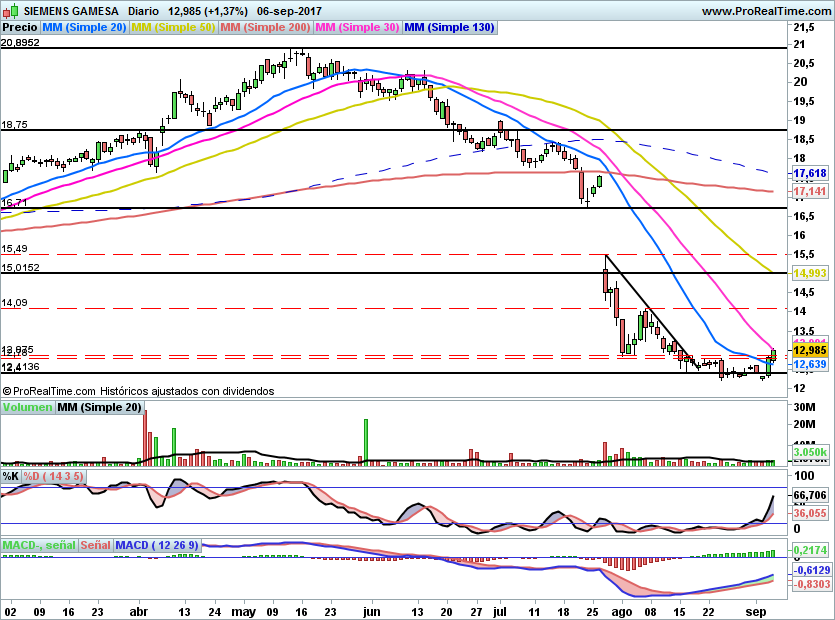Select the Diario timeframe label

[143, 11]
